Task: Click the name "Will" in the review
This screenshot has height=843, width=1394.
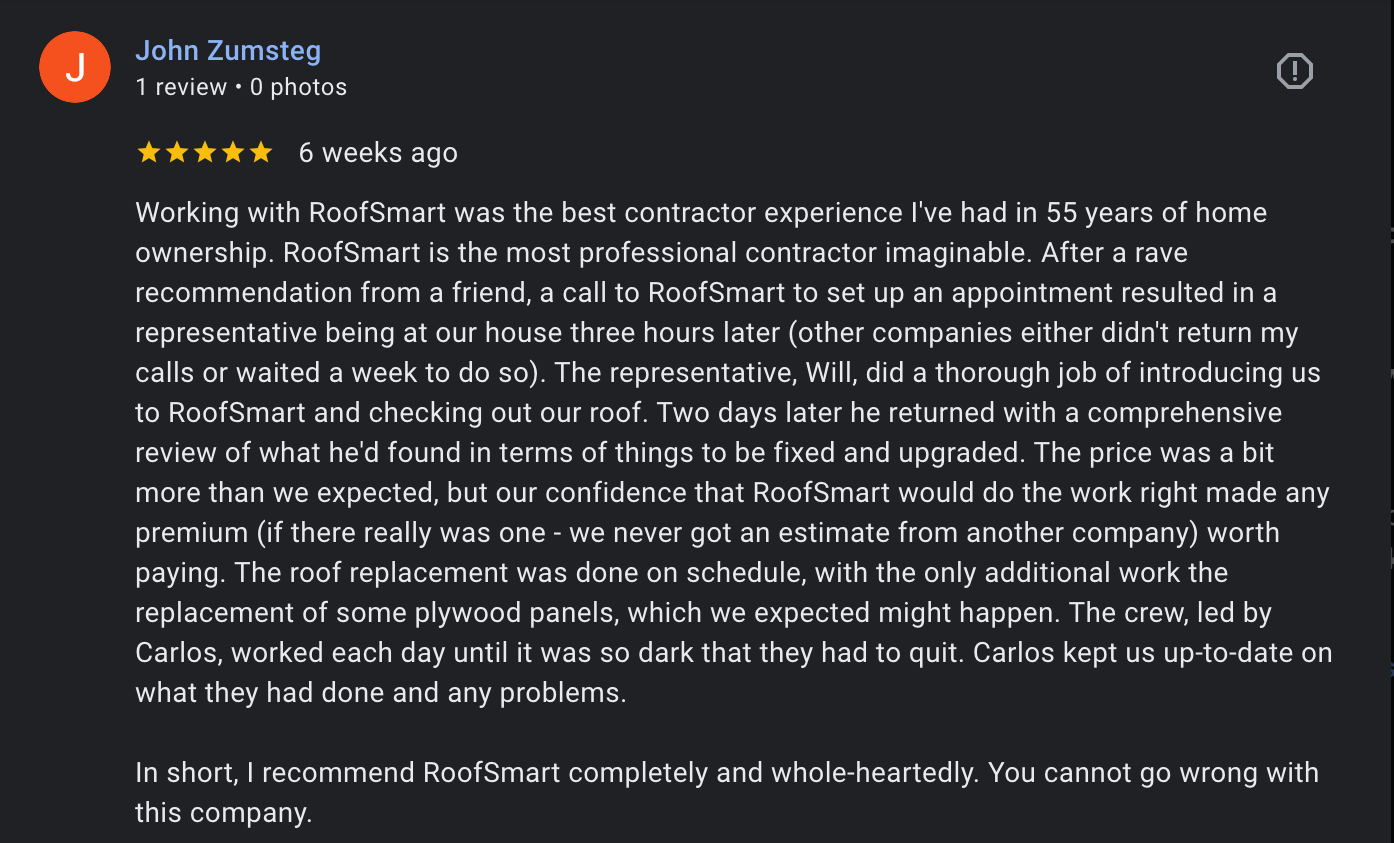Action: click(785, 373)
